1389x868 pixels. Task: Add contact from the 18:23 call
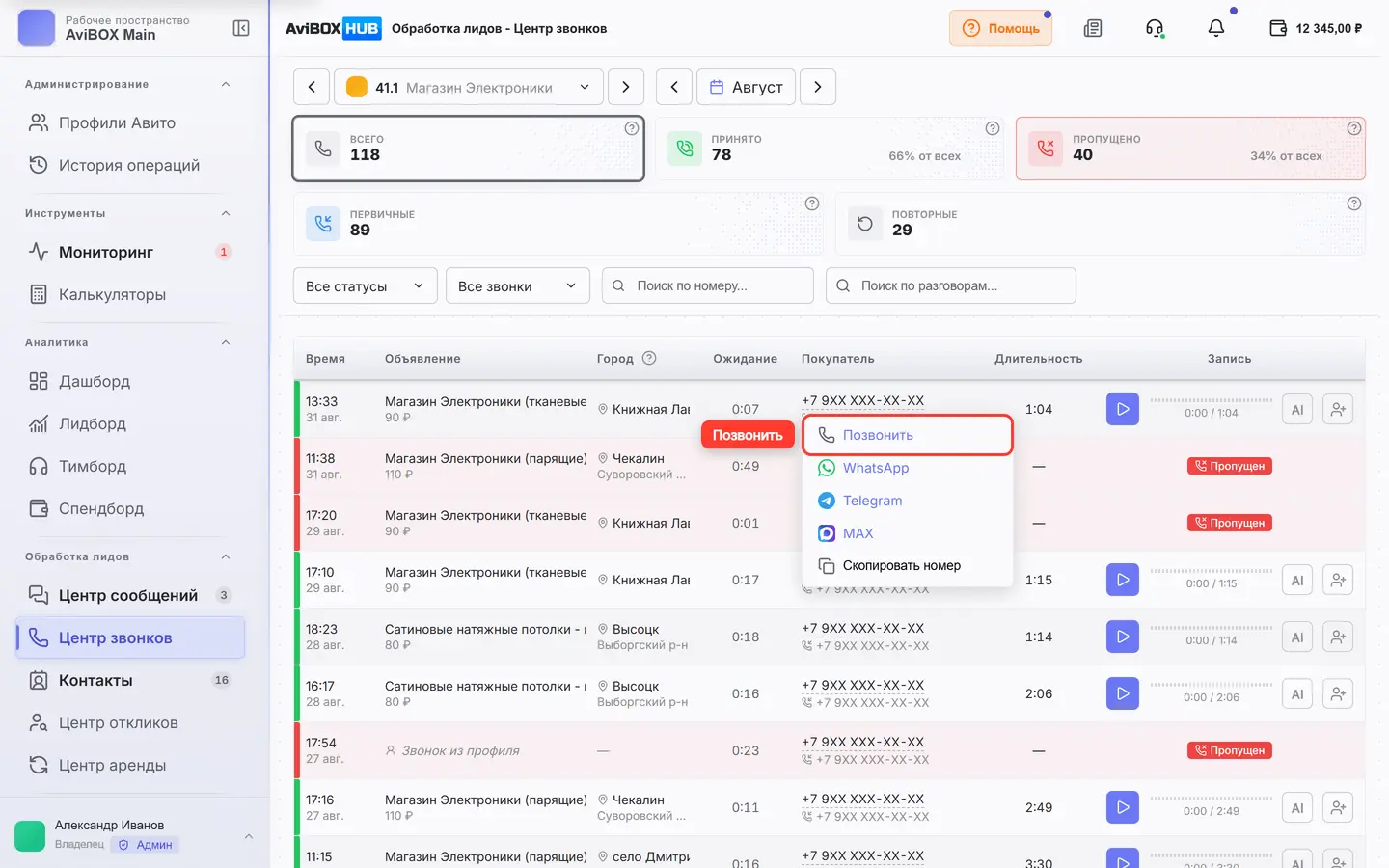click(1338, 637)
